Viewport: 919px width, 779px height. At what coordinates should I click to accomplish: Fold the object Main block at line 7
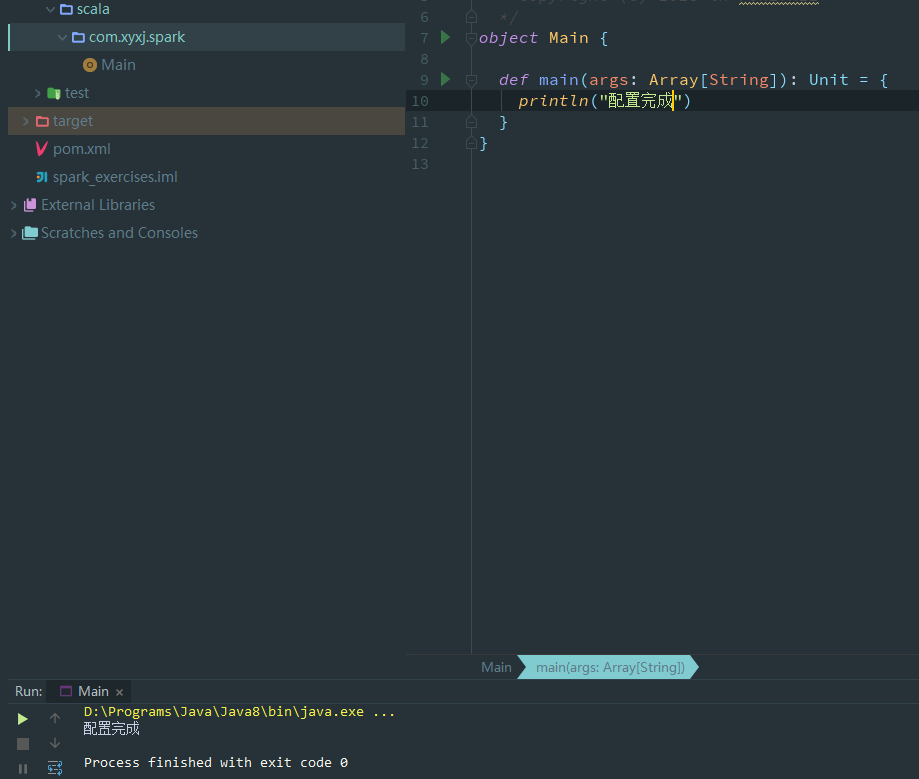coord(471,38)
